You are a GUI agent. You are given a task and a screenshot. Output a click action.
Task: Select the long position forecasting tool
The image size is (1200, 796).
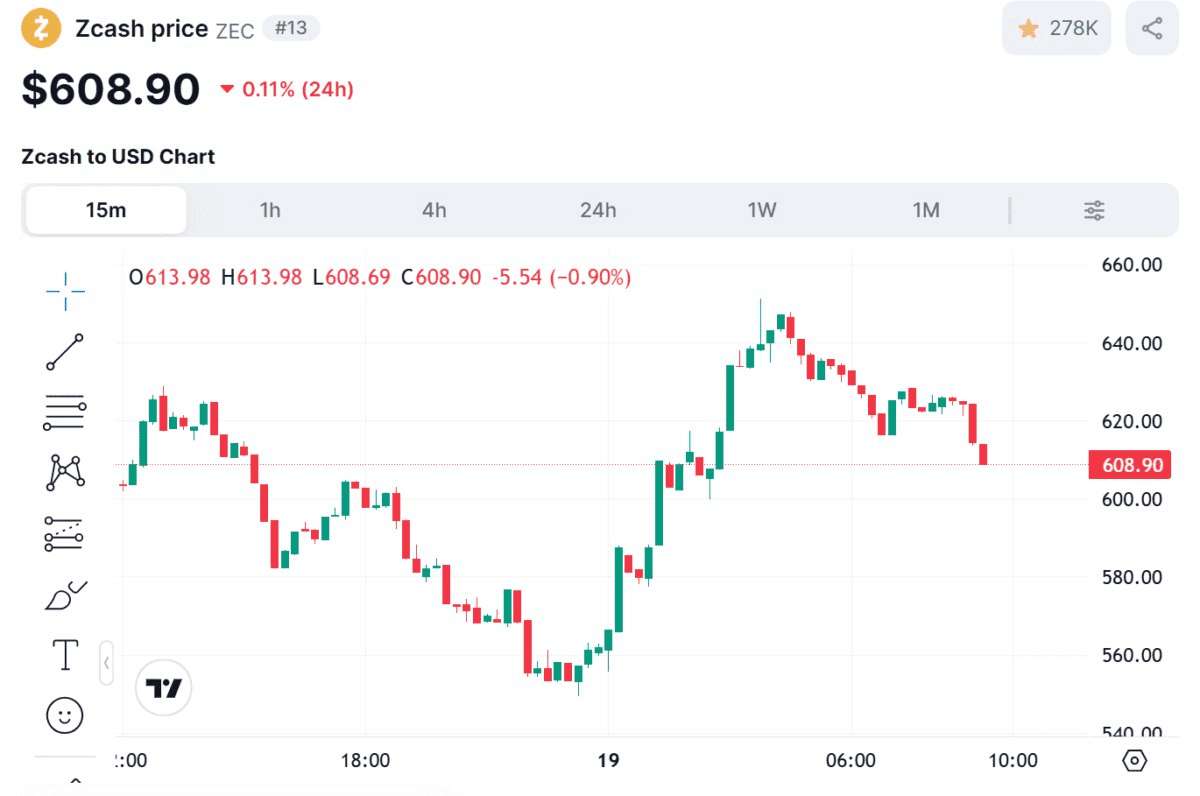point(65,534)
